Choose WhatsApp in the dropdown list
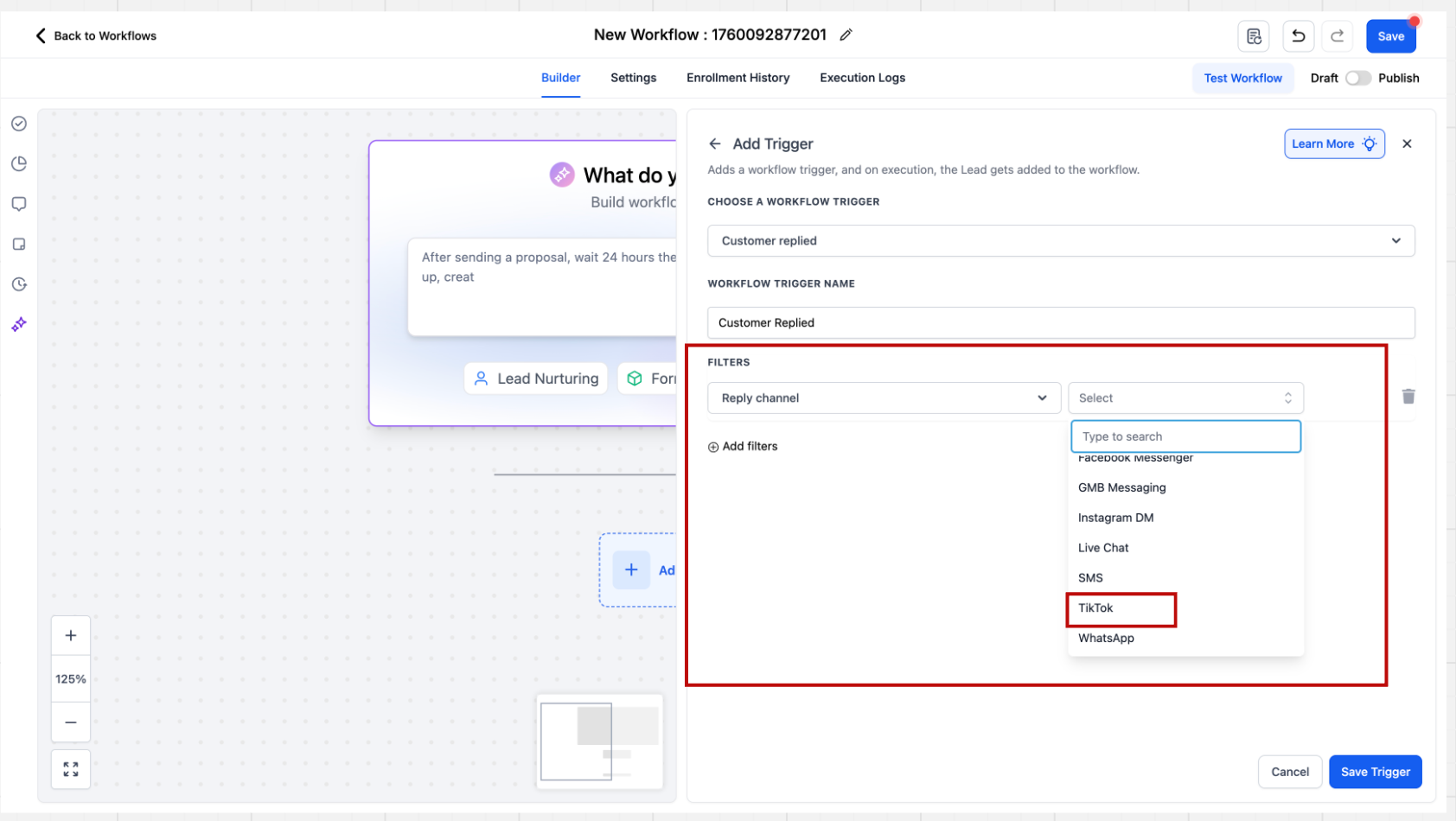 [1106, 639]
